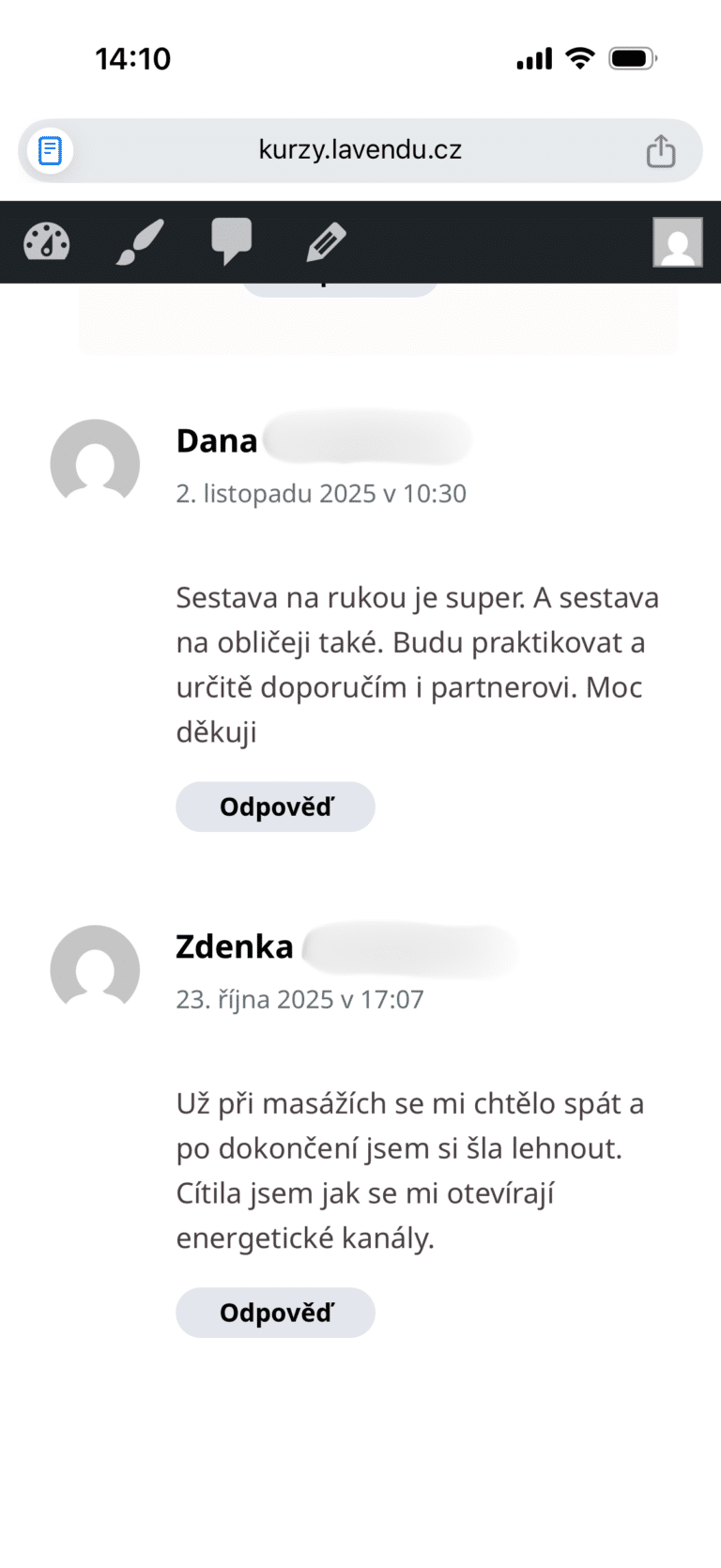Select the brush customization icon in the toolbar
The width and height of the screenshot is (721, 1568).
(139, 242)
